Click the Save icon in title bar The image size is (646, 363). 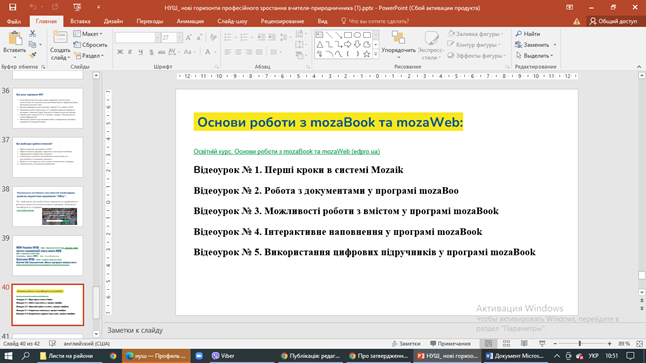coord(13,7)
